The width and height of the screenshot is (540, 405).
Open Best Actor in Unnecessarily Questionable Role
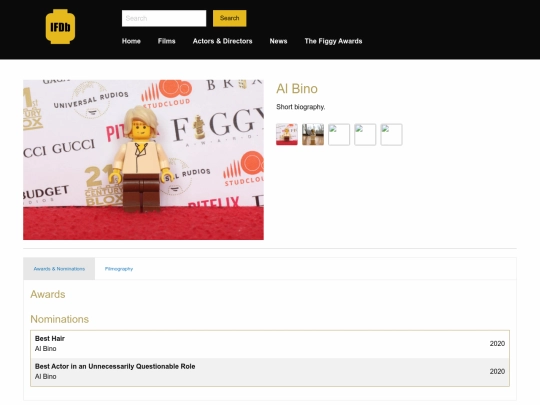click(270, 372)
